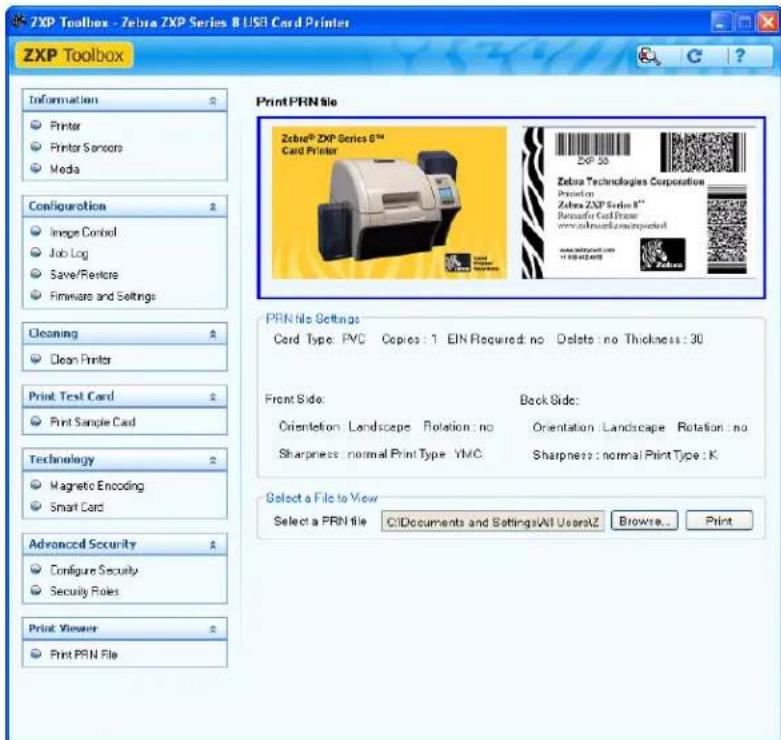Click the 'EIN Required: no' text
Screen dimensions: 781x740
point(495,339)
